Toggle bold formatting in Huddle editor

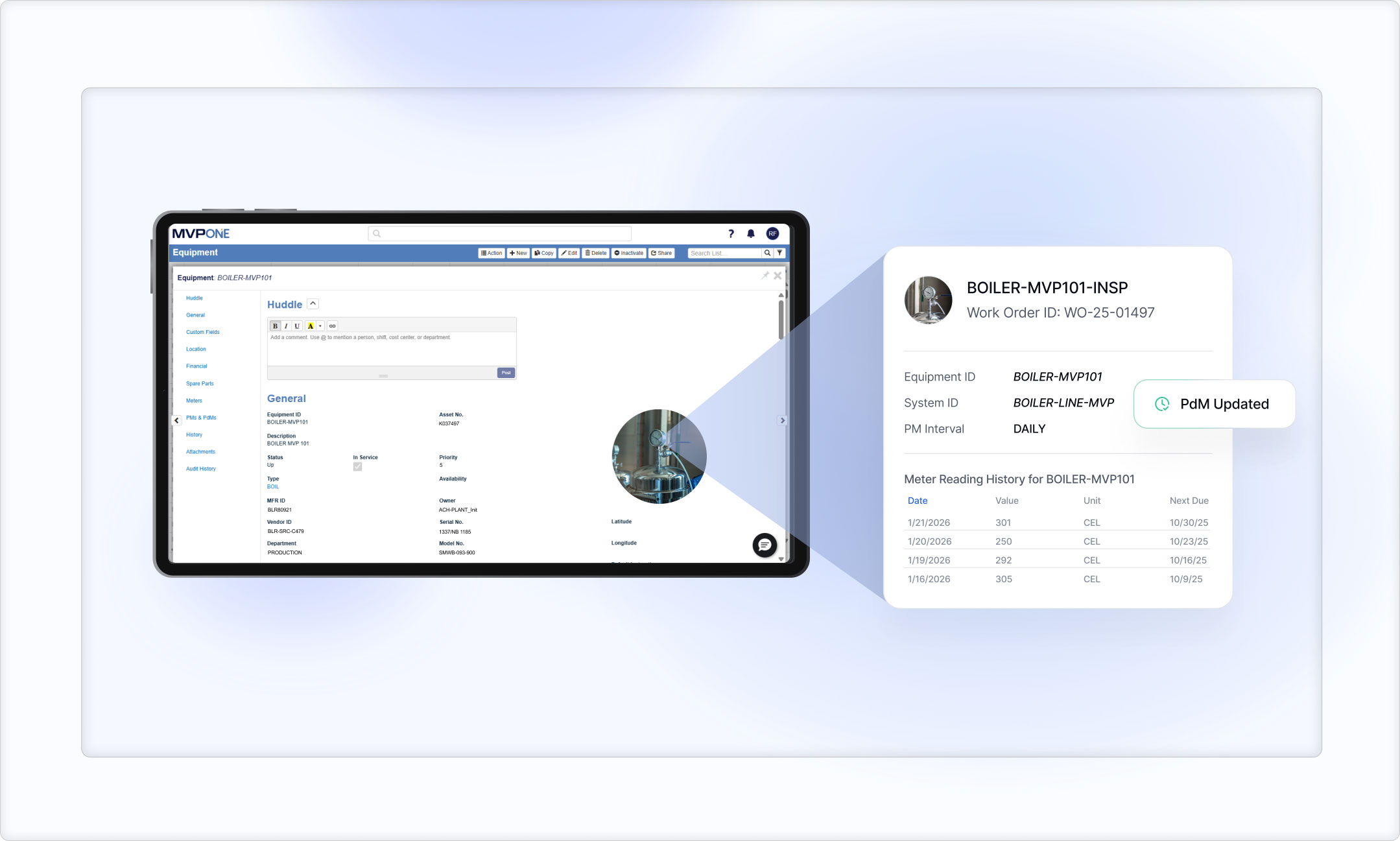point(275,326)
